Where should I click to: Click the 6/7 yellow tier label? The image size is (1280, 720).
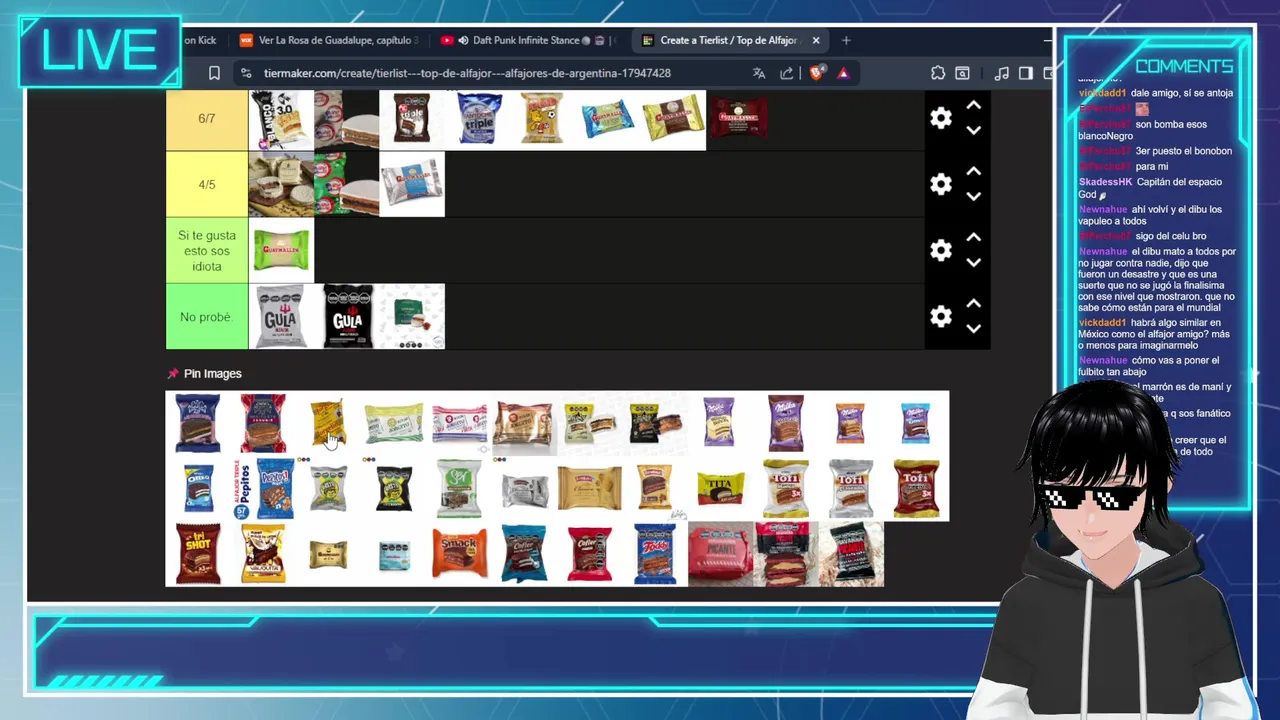[x=207, y=118]
